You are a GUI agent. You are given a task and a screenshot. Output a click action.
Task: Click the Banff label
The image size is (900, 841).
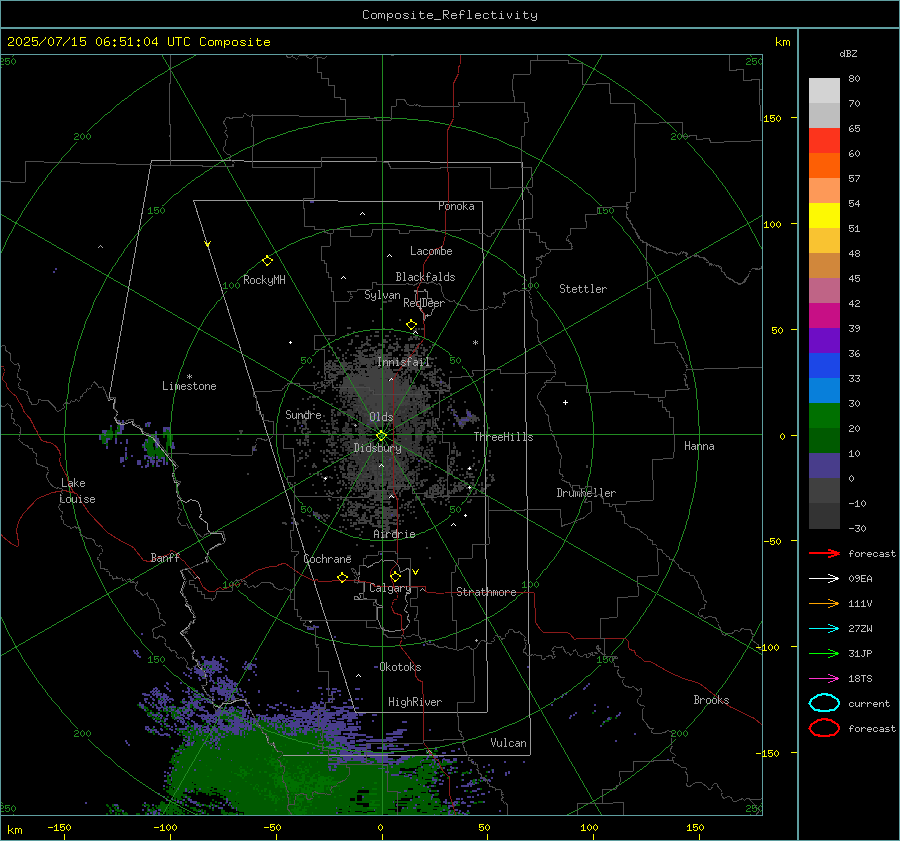pos(165,558)
